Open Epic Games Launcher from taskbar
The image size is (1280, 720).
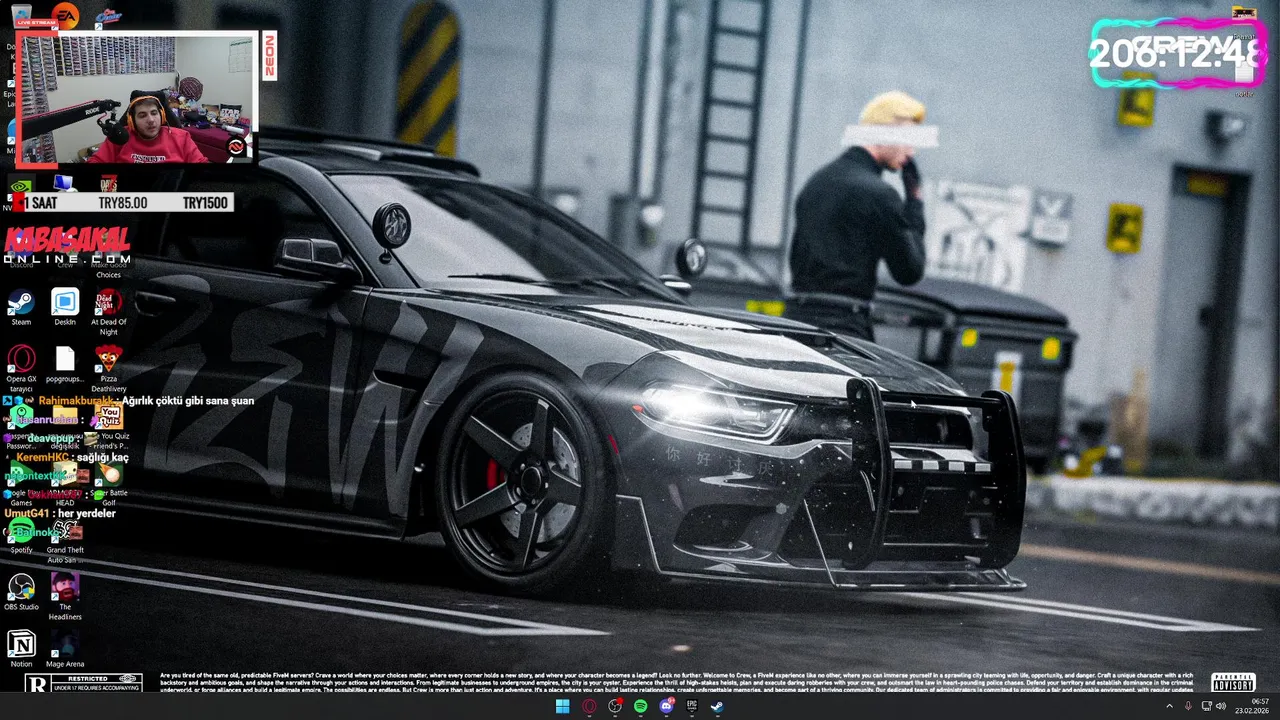(692, 706)
